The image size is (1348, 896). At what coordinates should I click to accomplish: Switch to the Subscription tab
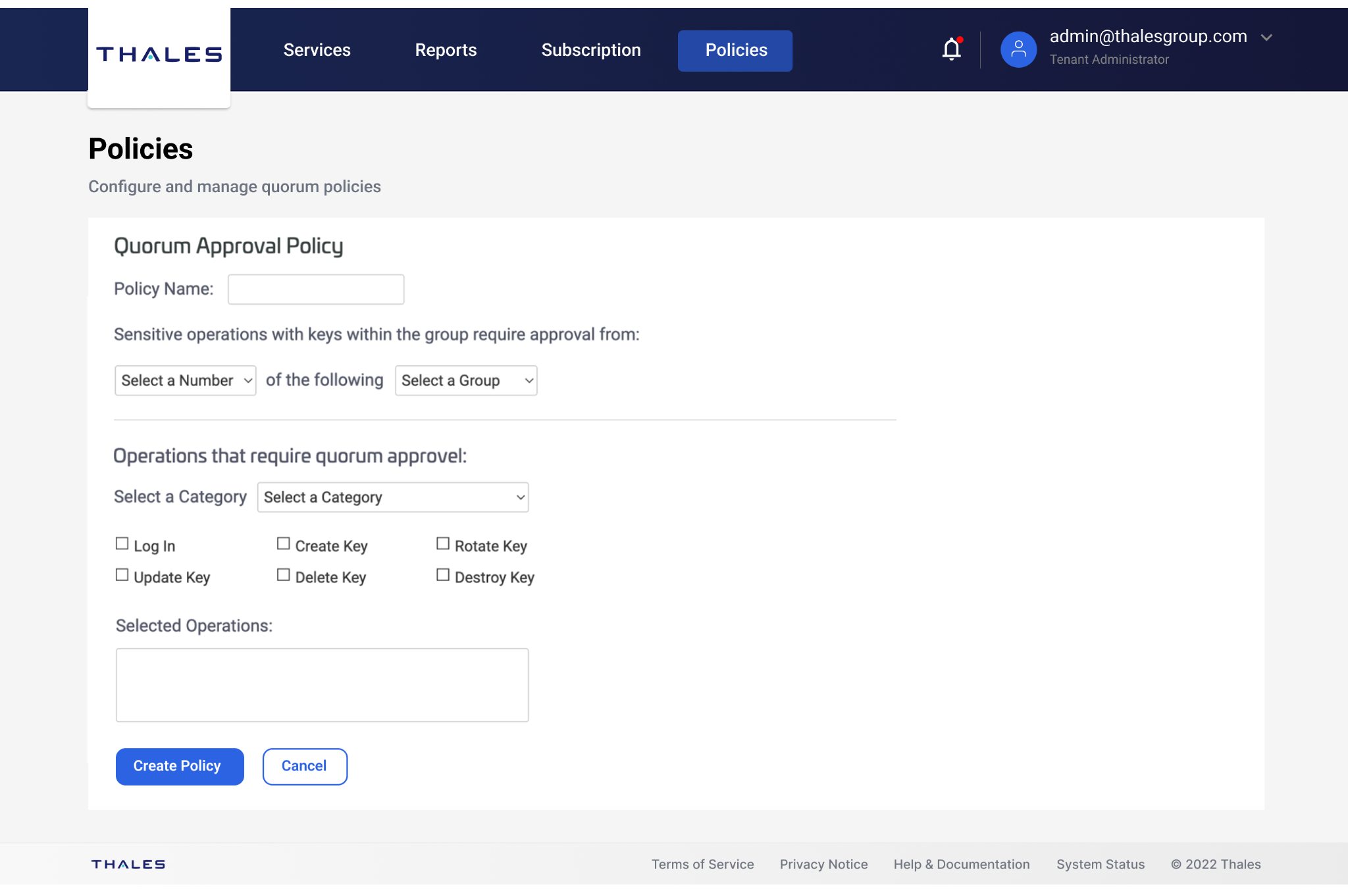(591, 50)
